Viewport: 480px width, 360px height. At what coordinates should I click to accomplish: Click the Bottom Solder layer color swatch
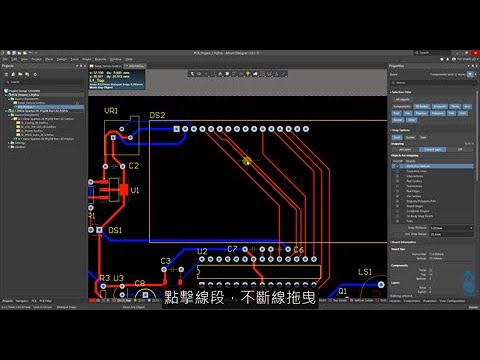point(352,301)
